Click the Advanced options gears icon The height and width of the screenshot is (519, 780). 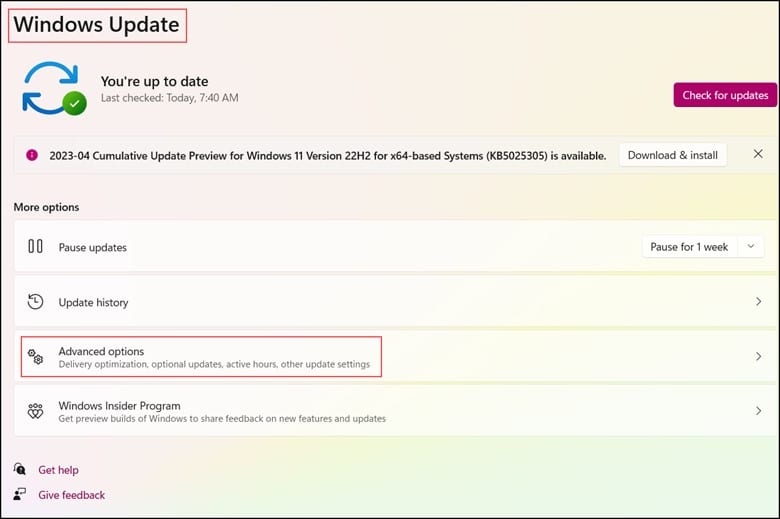(35, 356)
